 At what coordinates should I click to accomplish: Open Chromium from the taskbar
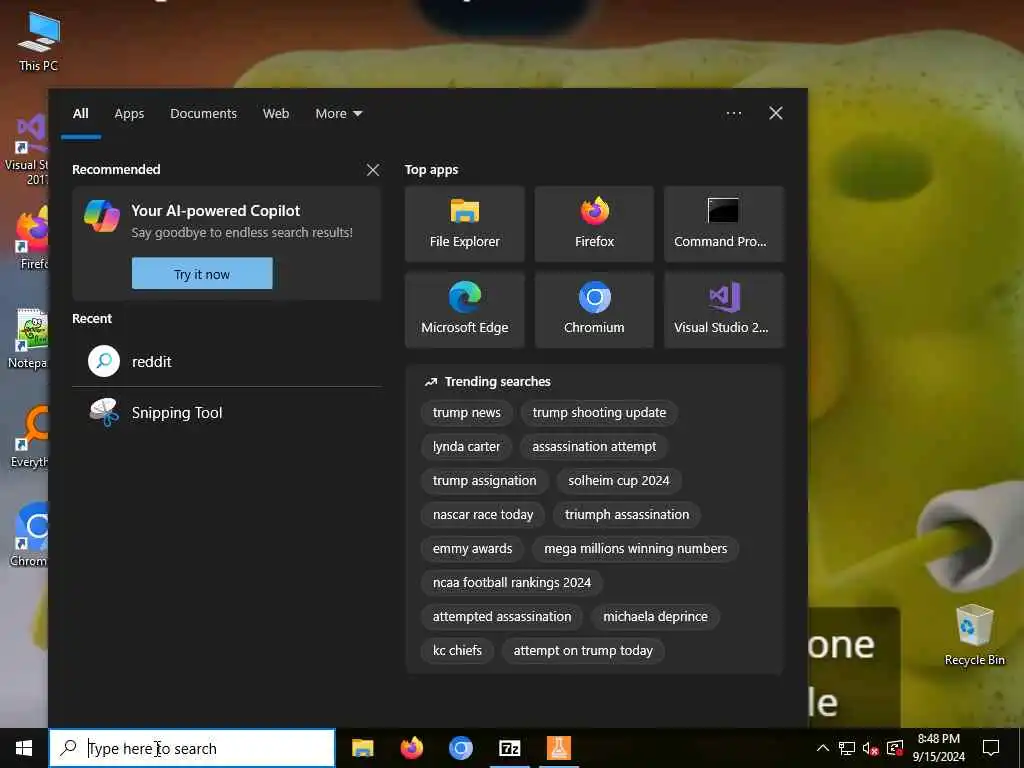[x=460, y=748]
